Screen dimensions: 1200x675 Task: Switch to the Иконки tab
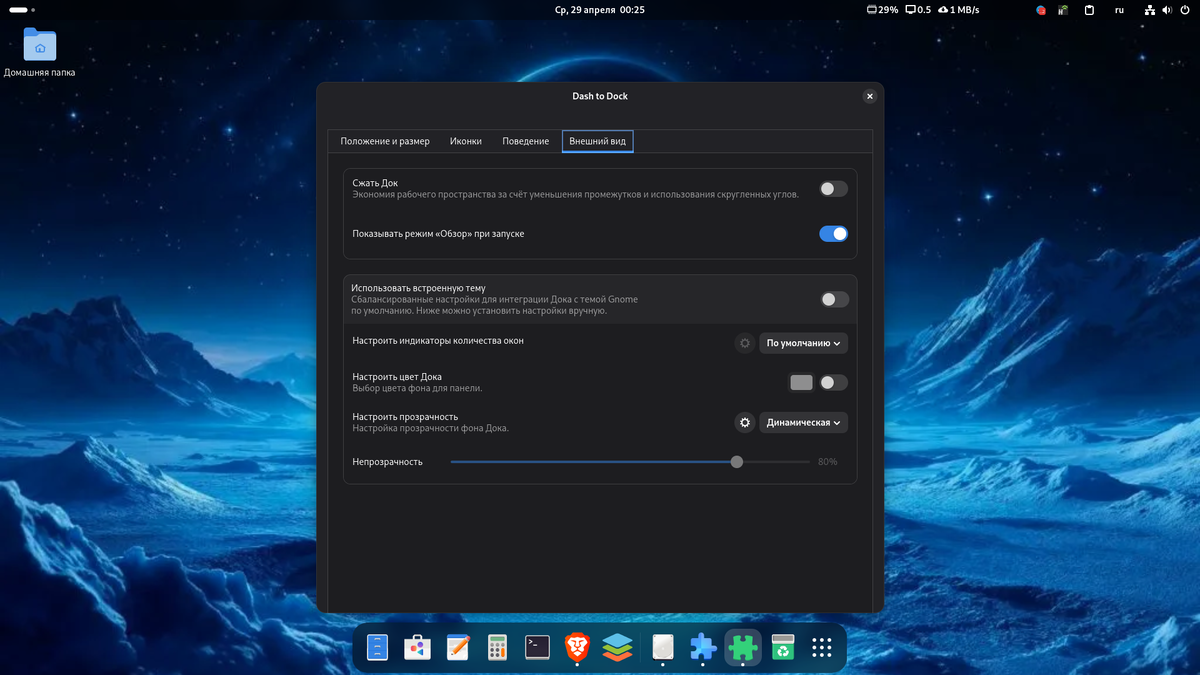click(x=466, y=141)
